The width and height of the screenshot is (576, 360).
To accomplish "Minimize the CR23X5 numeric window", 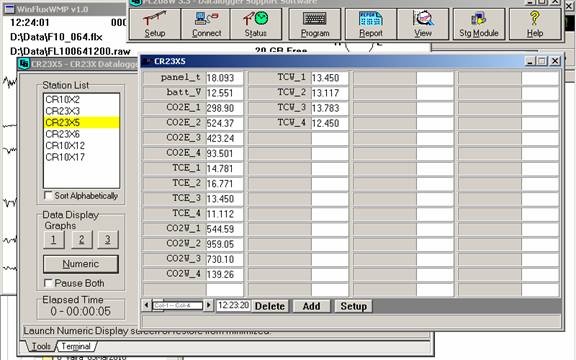I will coord(529,61).
